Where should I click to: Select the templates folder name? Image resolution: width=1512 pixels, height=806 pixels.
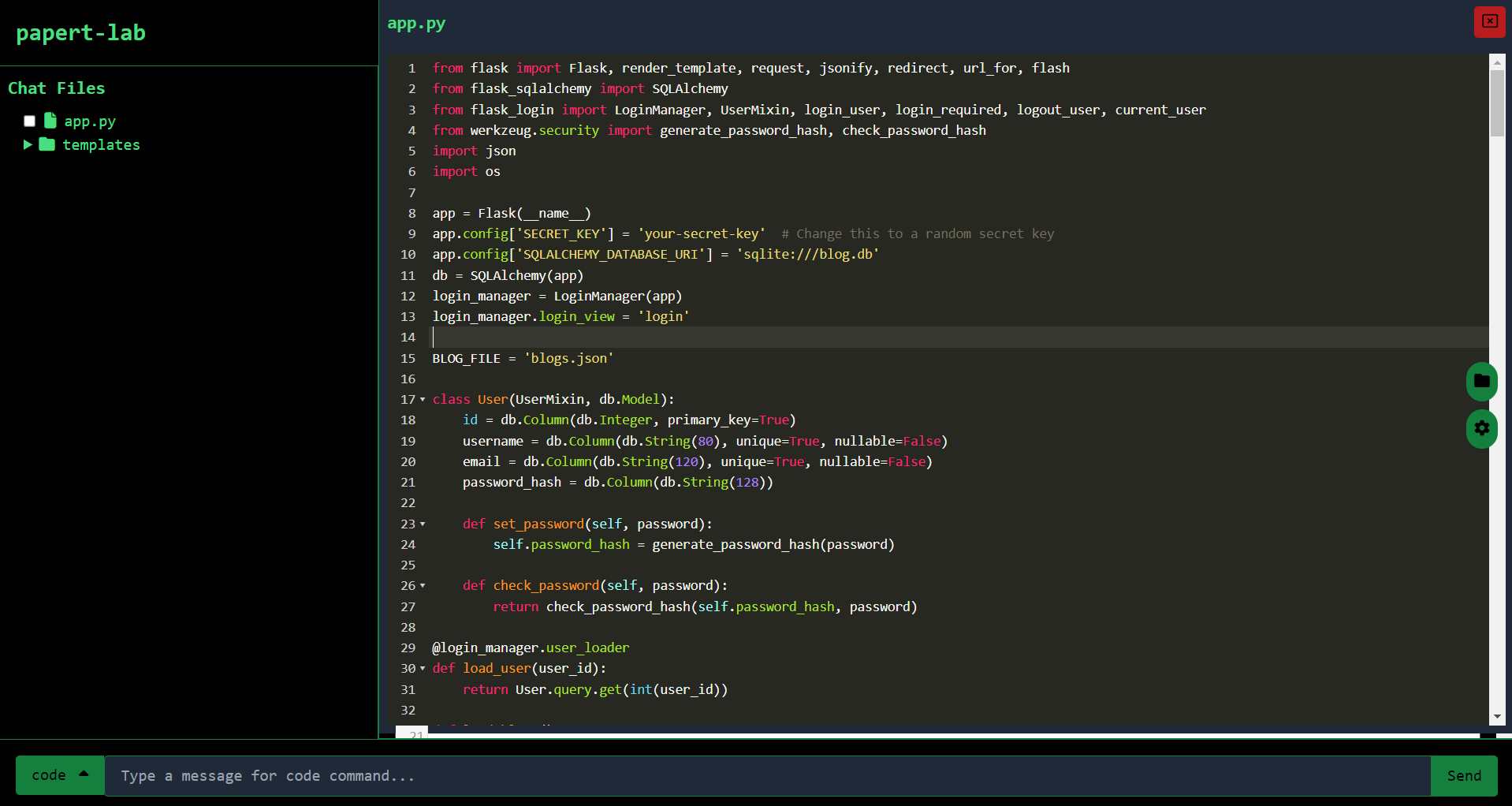[101, 144]
